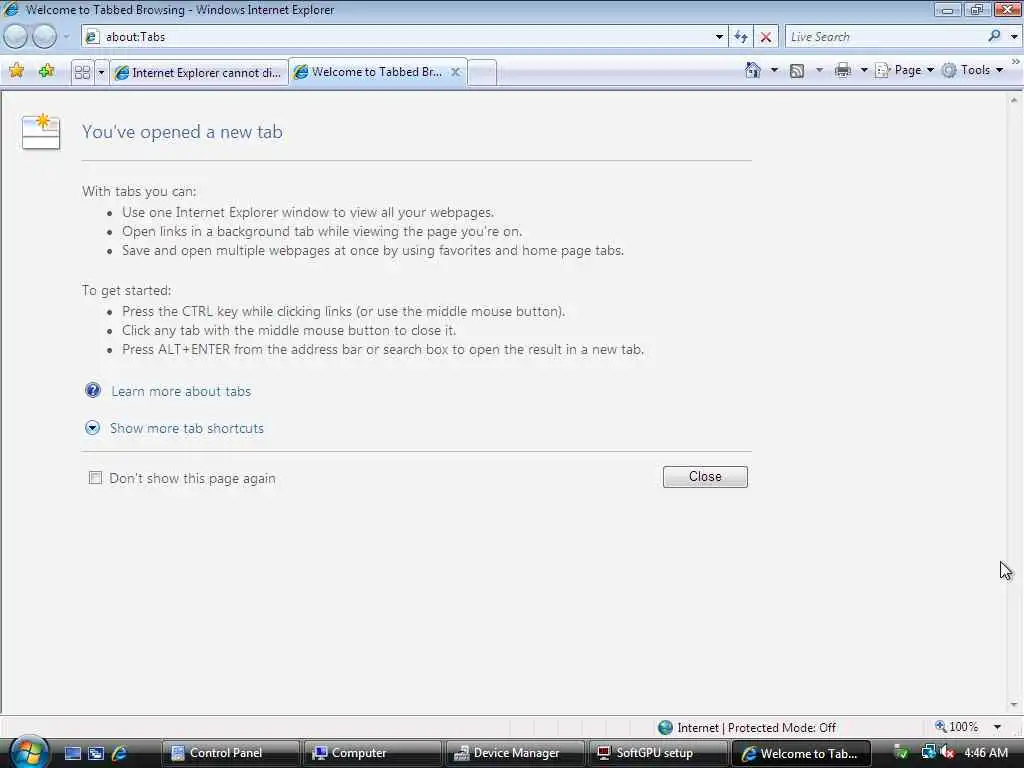
Task: Click the Home page icon
Action: click(752, 70)
